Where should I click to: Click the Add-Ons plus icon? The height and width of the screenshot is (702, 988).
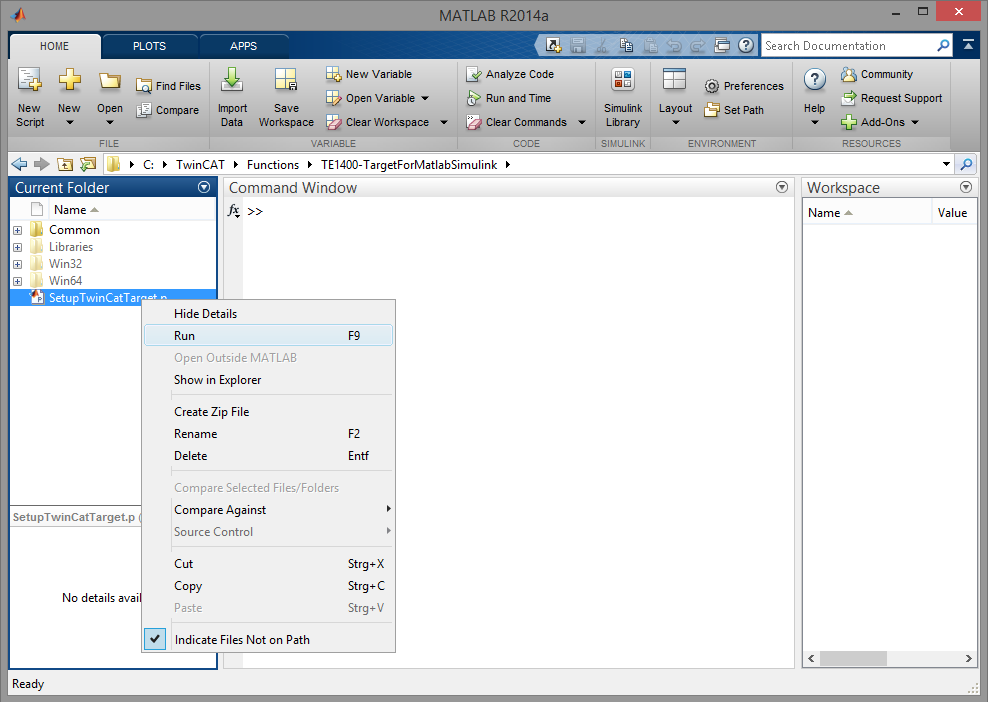[849, 122]
